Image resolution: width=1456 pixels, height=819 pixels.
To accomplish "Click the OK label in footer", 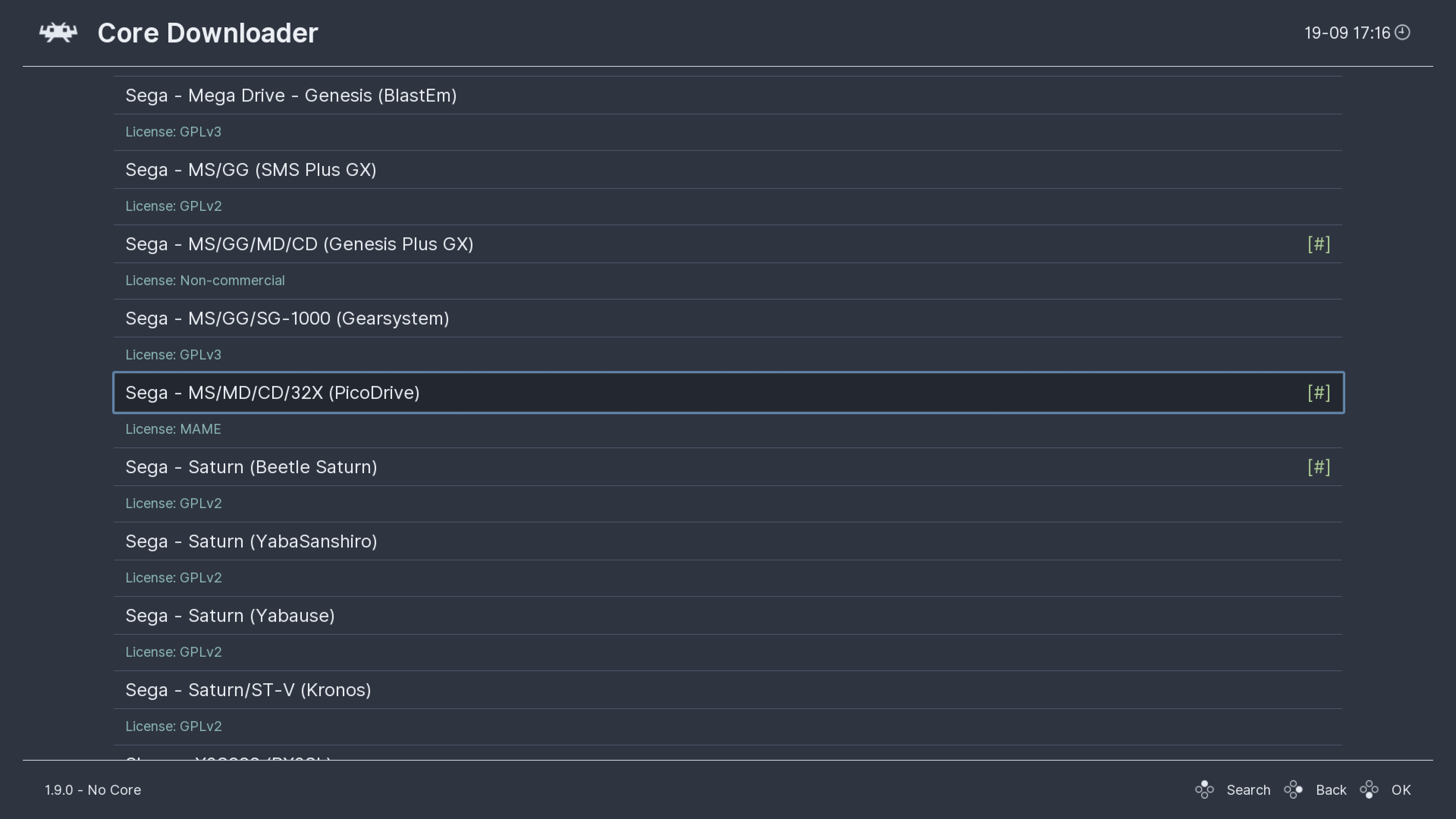I will tap(1401, 789).
